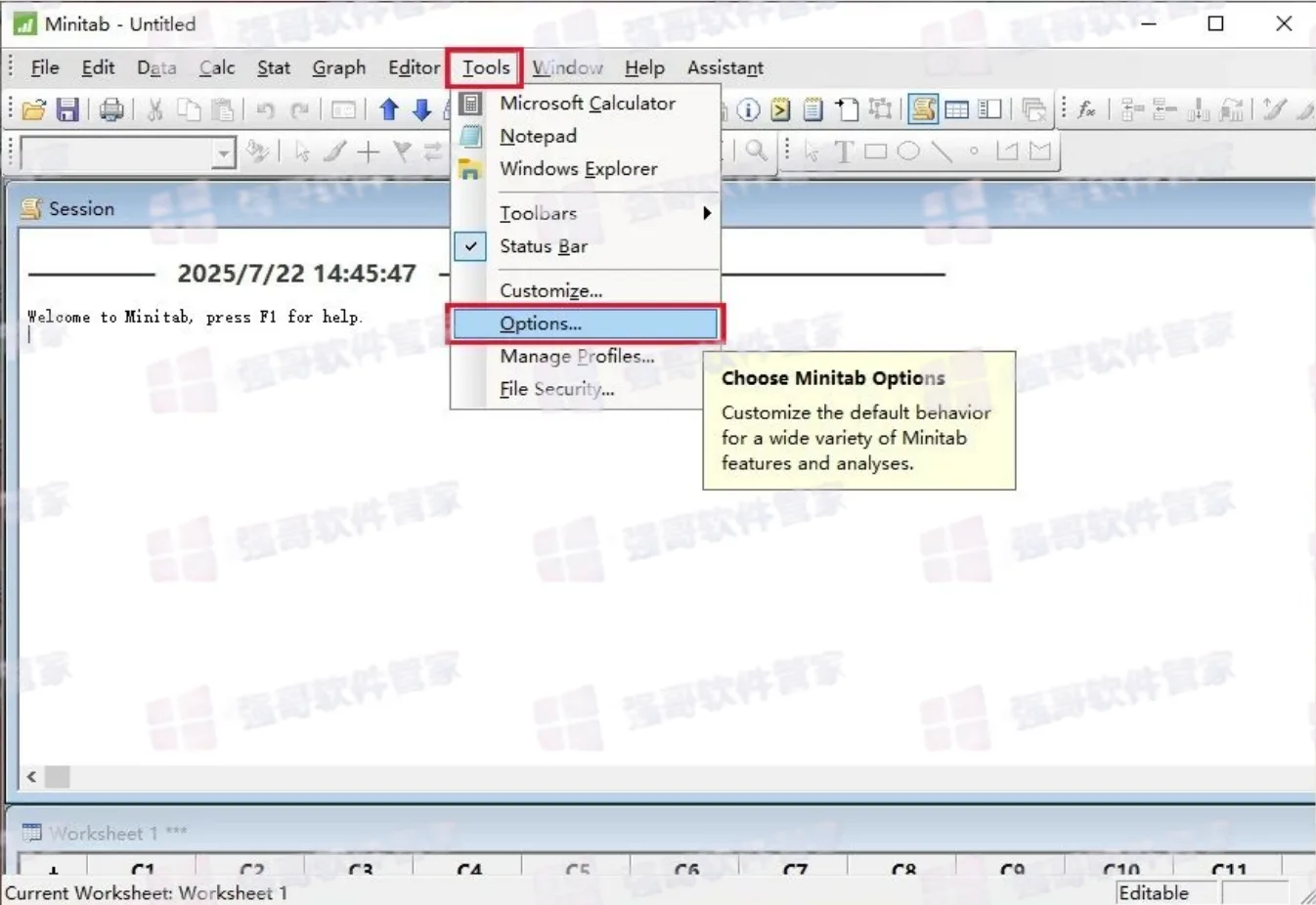This screenshot has width=1316, height=905.
Task: Choose Customize... in the Tools menu
Action: pyautogui.click(x=586, y=290)
